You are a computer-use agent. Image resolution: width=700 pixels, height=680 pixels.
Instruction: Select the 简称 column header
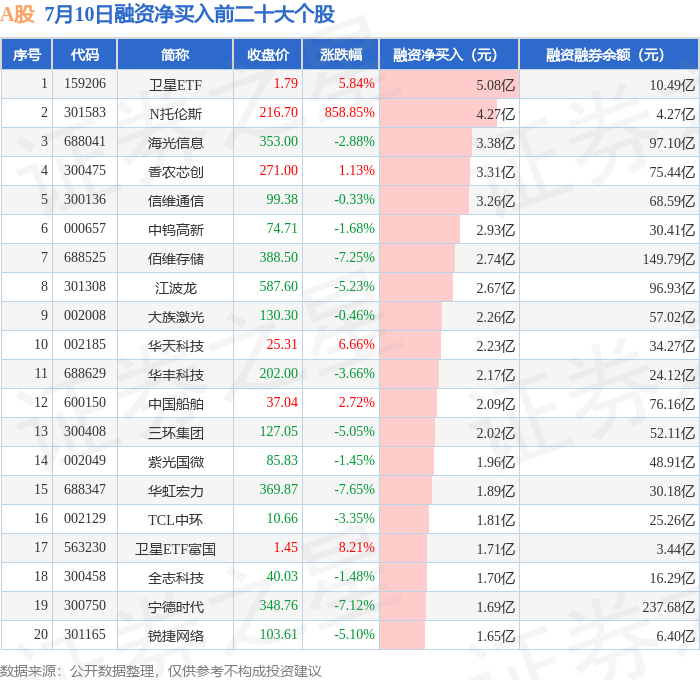coord(175,54)
